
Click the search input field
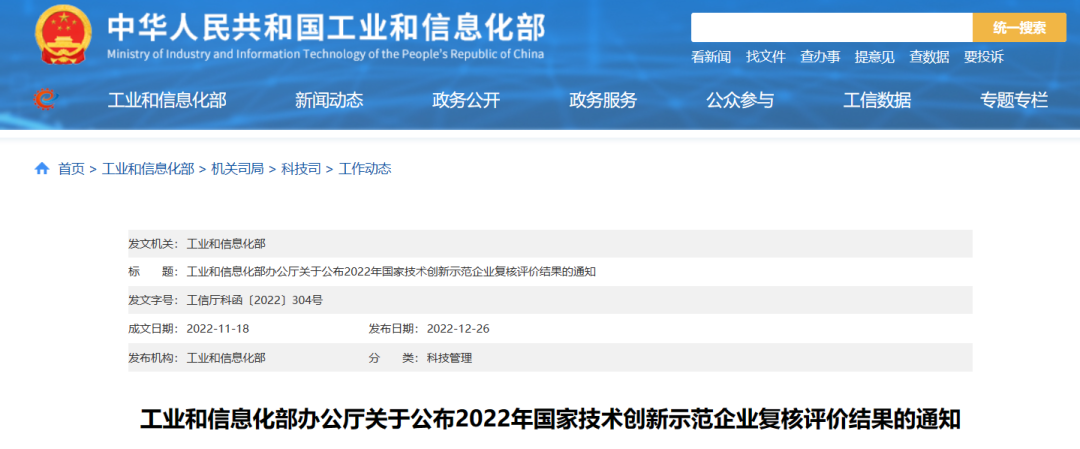coord(831,28)
